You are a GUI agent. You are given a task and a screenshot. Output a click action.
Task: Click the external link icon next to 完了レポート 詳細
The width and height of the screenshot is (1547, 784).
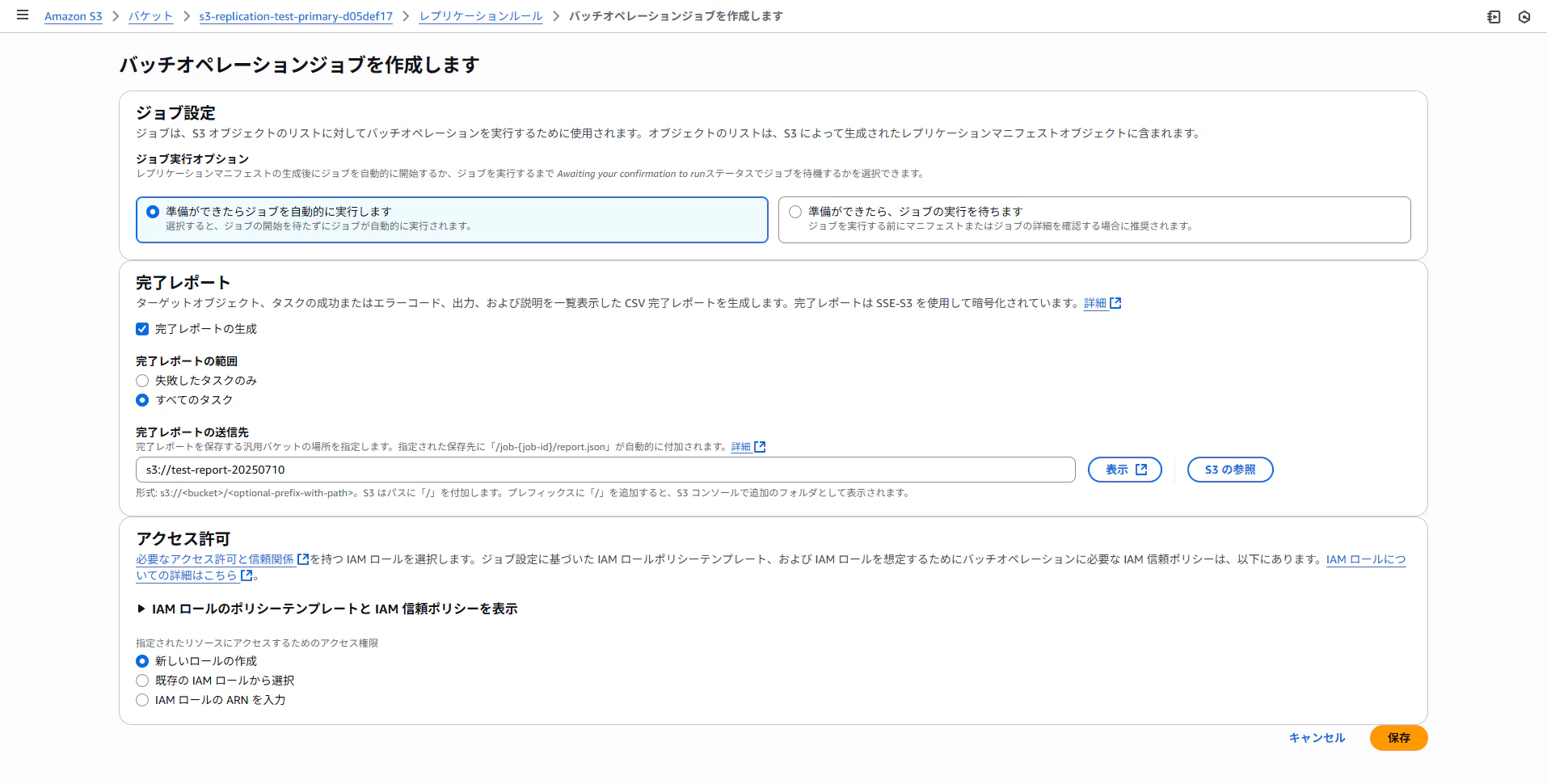(x=1116, y=303)
